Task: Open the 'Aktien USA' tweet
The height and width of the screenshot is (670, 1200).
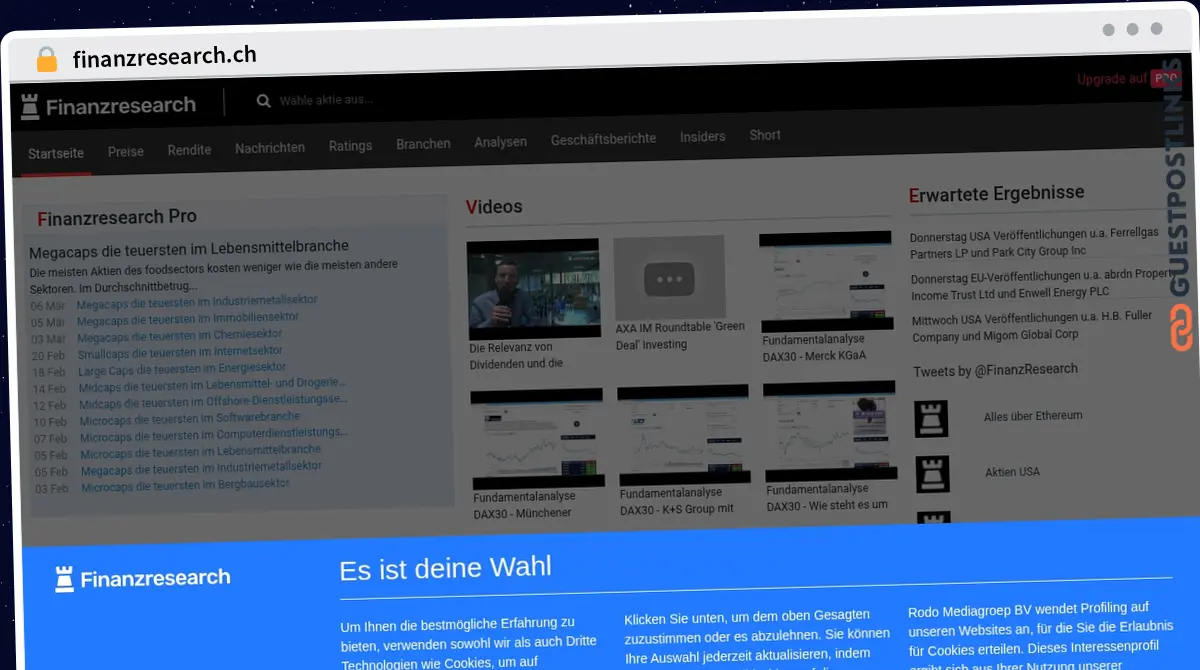Action: pyautogui.click(x=1012, y=472)
